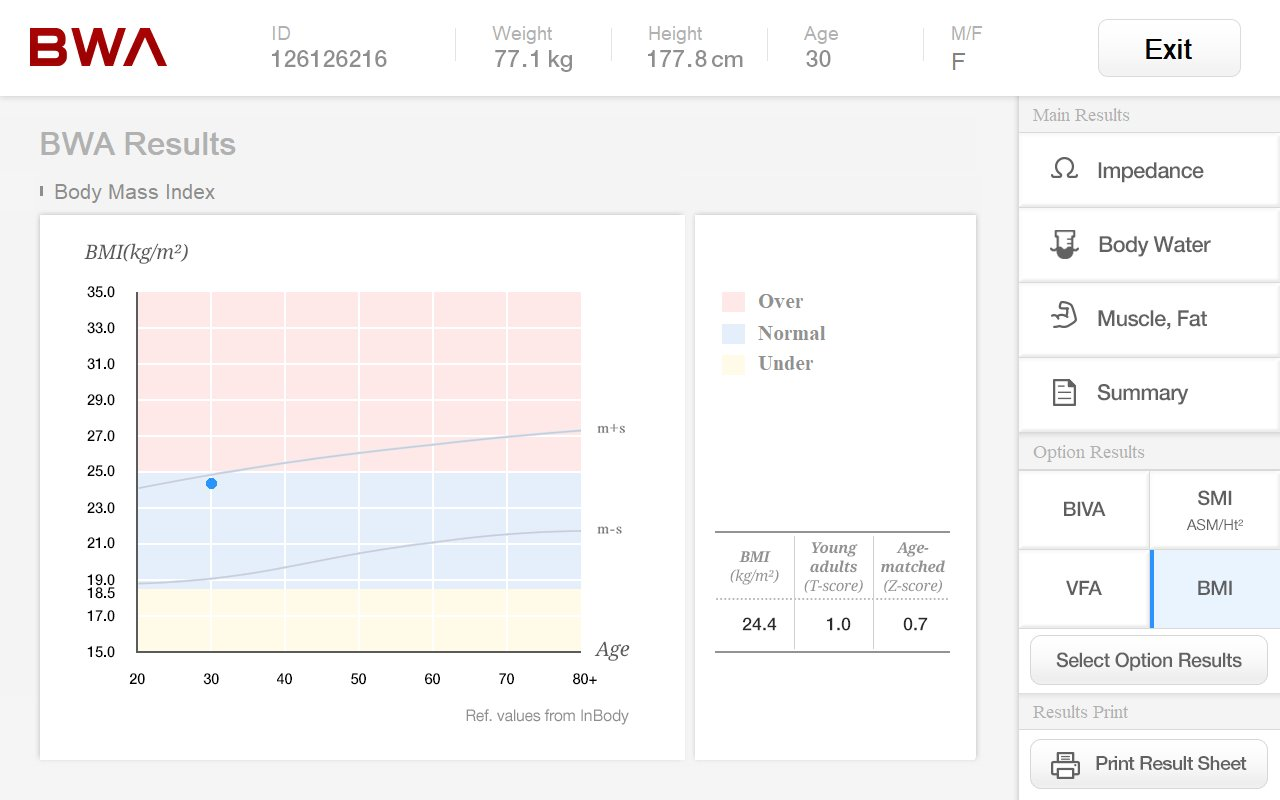Select the BMI results tab
The image size is (1280, 800).
coord(1215,589)
